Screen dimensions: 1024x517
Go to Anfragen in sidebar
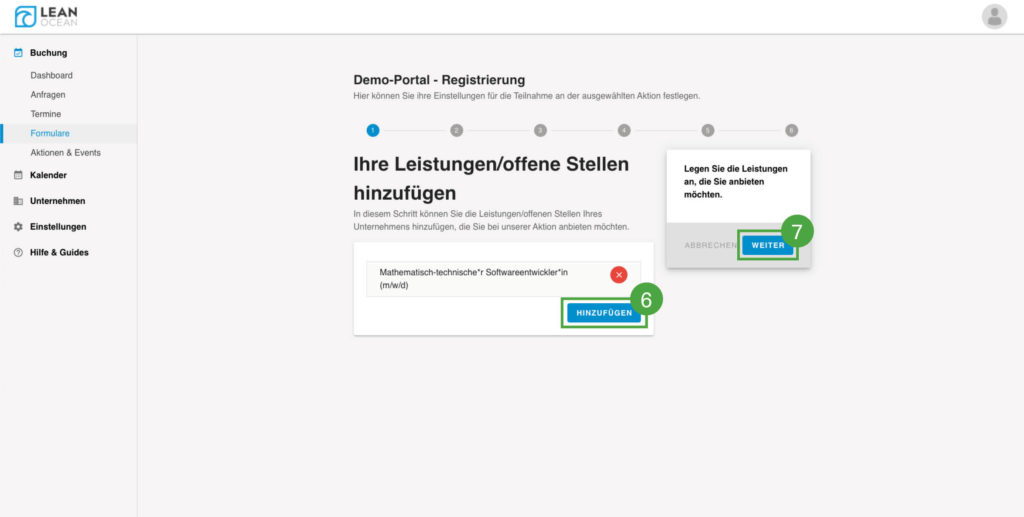(x=48, y=95)
